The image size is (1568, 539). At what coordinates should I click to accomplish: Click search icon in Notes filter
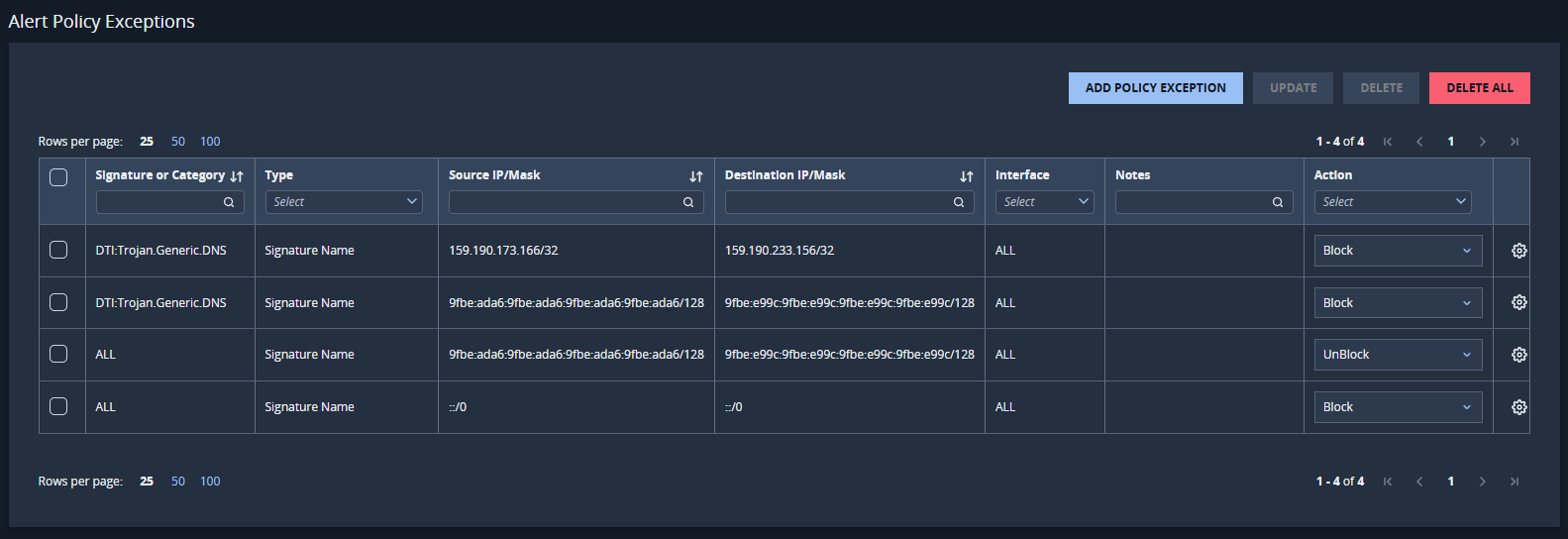point(1278,202)
